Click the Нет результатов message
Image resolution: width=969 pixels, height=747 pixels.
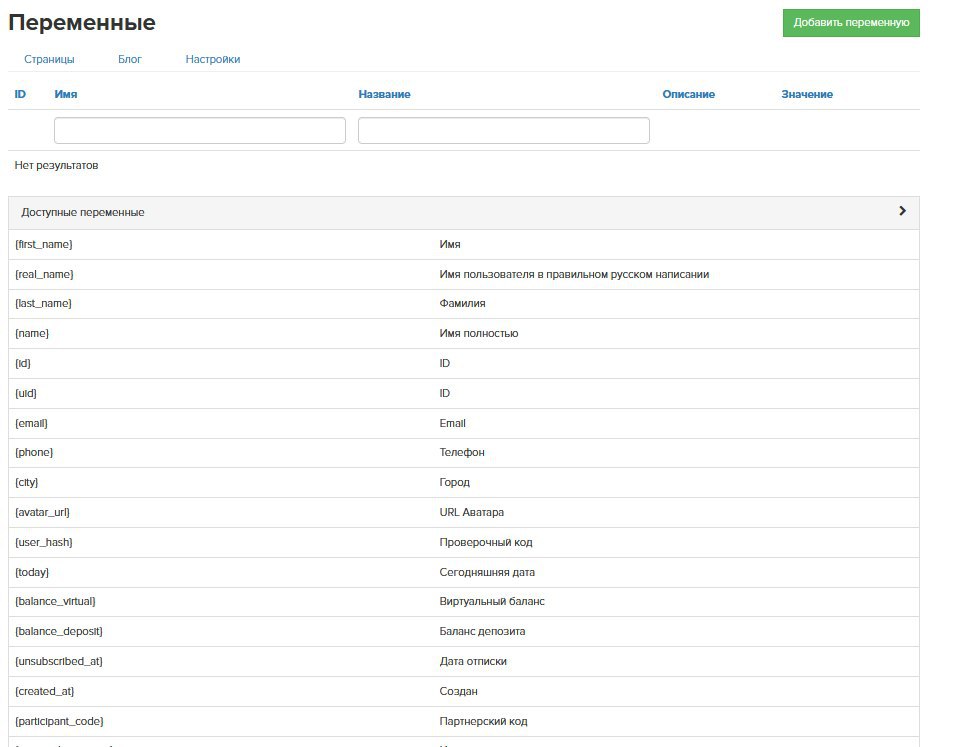(56, 165)
